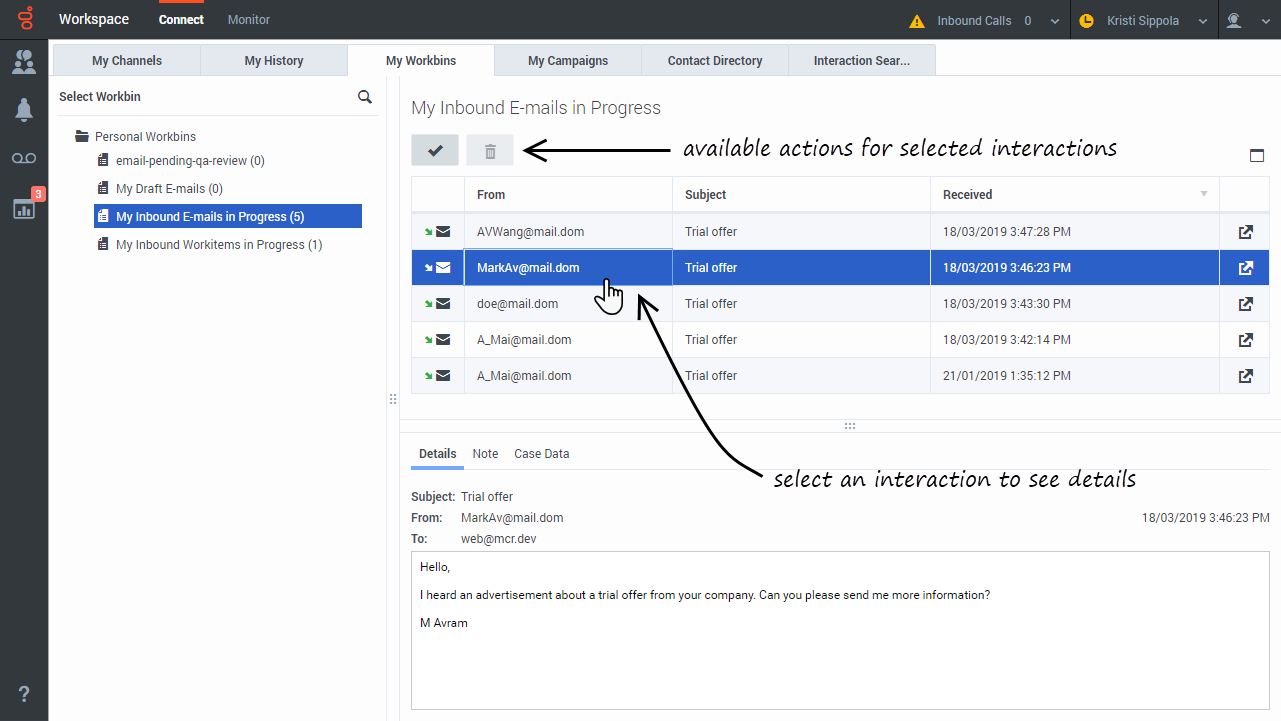Open the Case Data tab
This screenshot has width=1281, height=721.
pos(542,454)
